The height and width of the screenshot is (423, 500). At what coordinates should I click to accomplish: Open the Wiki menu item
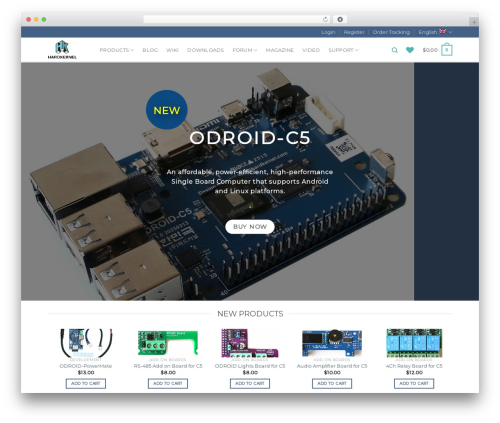coord(172,50)
